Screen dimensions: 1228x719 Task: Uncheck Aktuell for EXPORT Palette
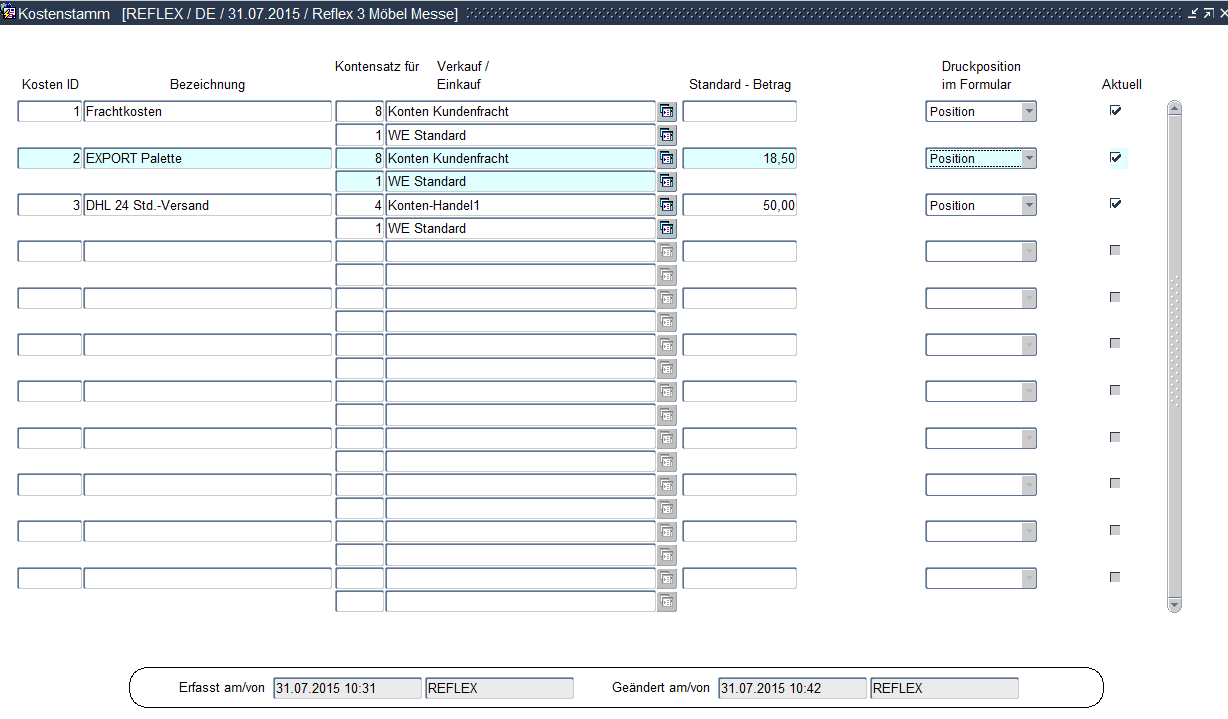point(1115,158)
